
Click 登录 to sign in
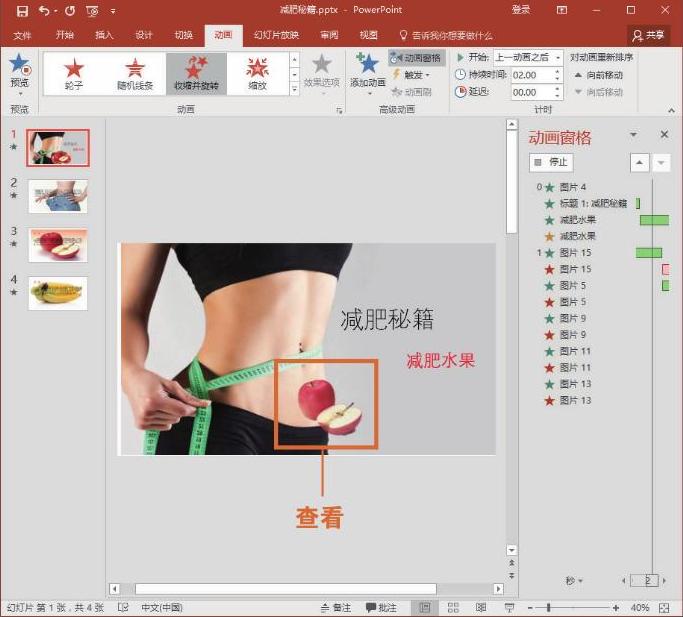[x=521, y=10]
